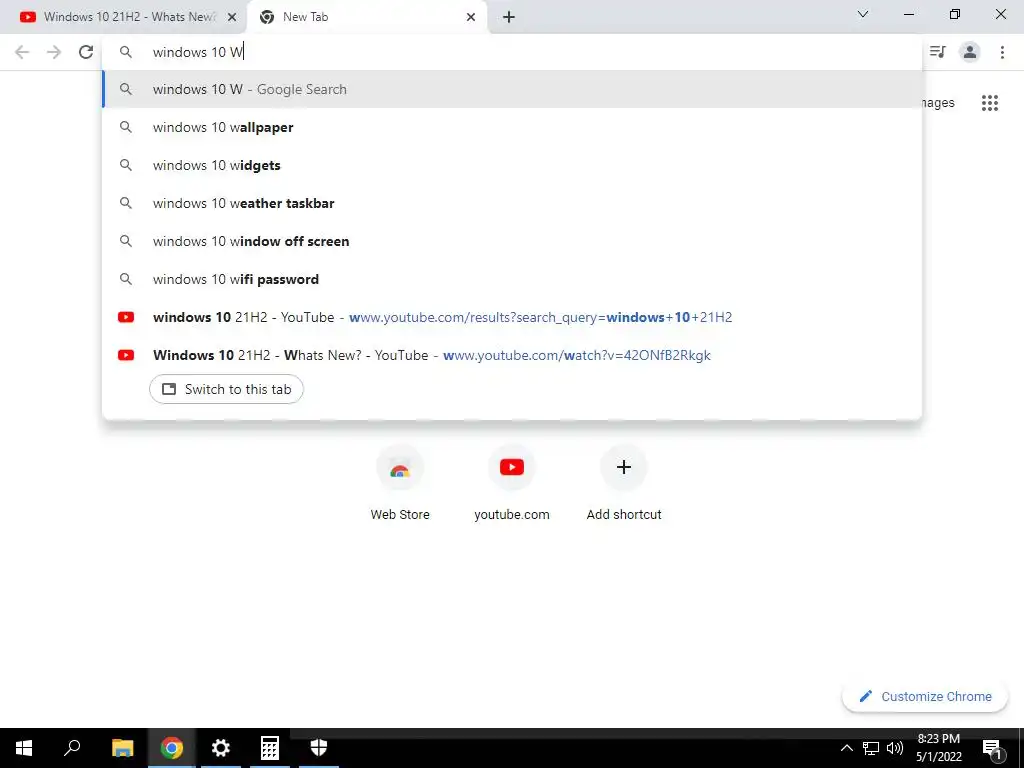Image resolution: width=1024 pixels, height=768 pixels.
Task: Pick 'windows 10 window off screen' suggestion
Action: point(513,241)
